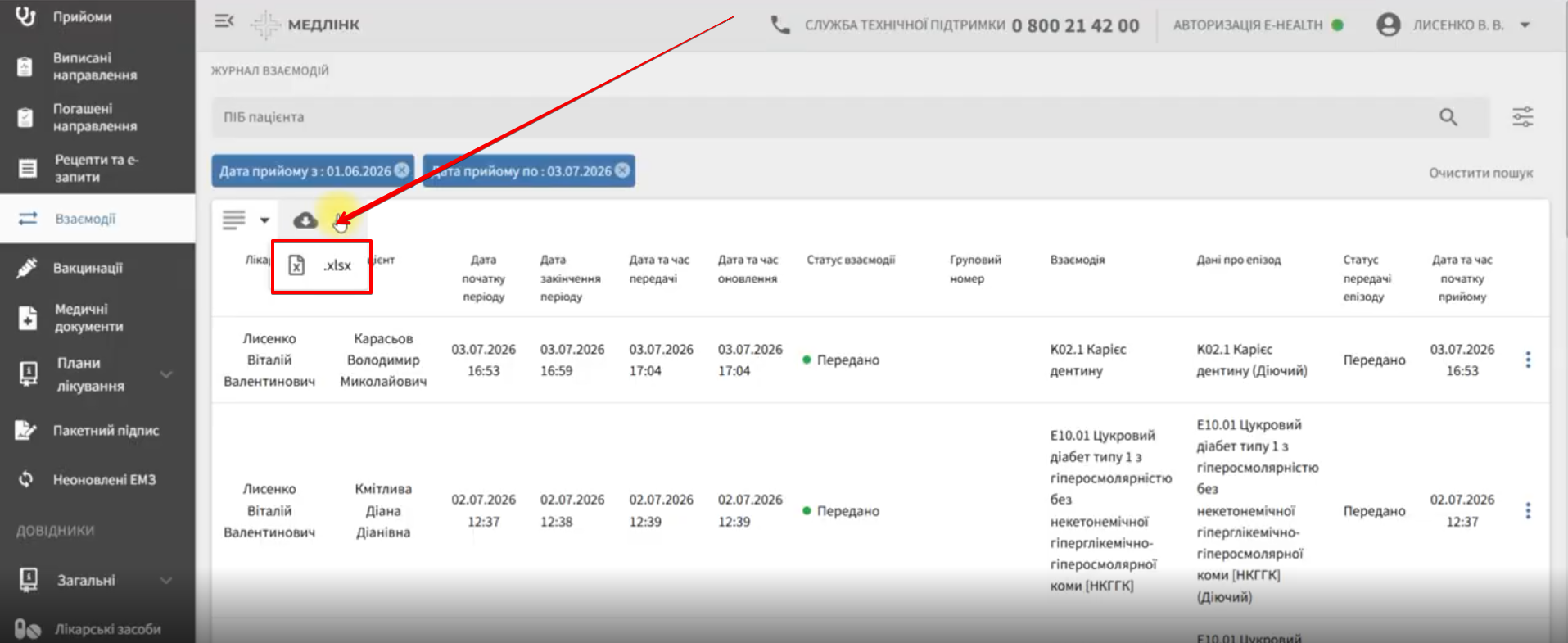Open the Вакцинації section
1568x643 pixels.
point(88,268)
